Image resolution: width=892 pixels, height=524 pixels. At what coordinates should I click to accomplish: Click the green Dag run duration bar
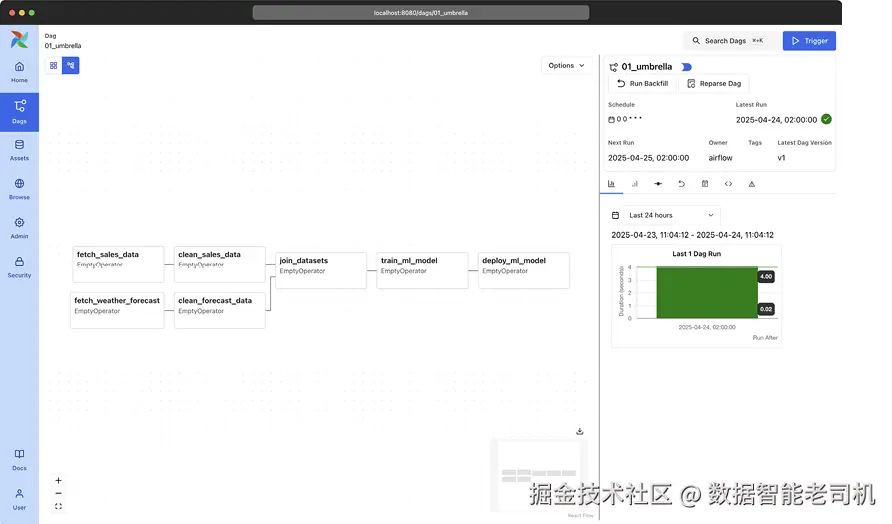707,292
